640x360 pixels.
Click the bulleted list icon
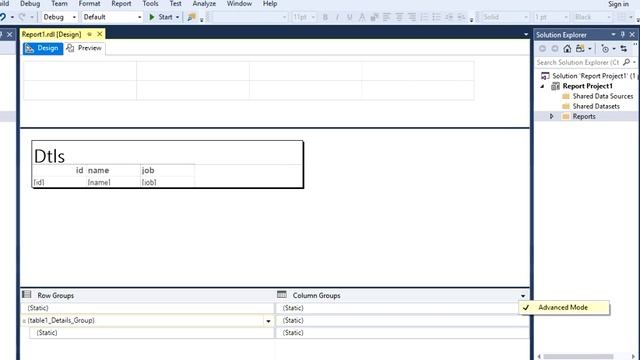436,17
